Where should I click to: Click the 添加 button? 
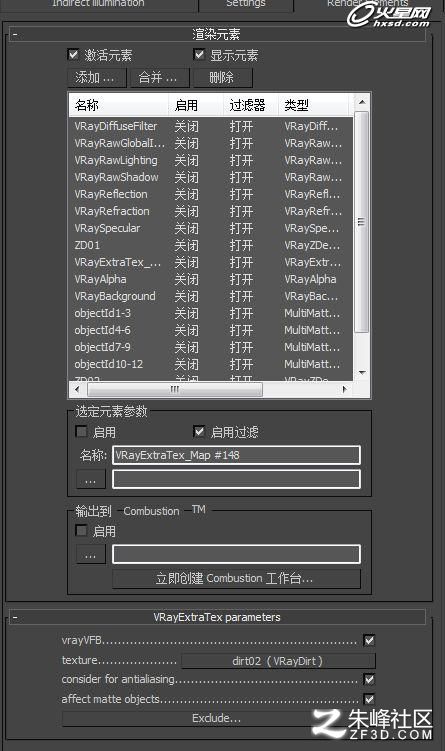pos(96,78)
